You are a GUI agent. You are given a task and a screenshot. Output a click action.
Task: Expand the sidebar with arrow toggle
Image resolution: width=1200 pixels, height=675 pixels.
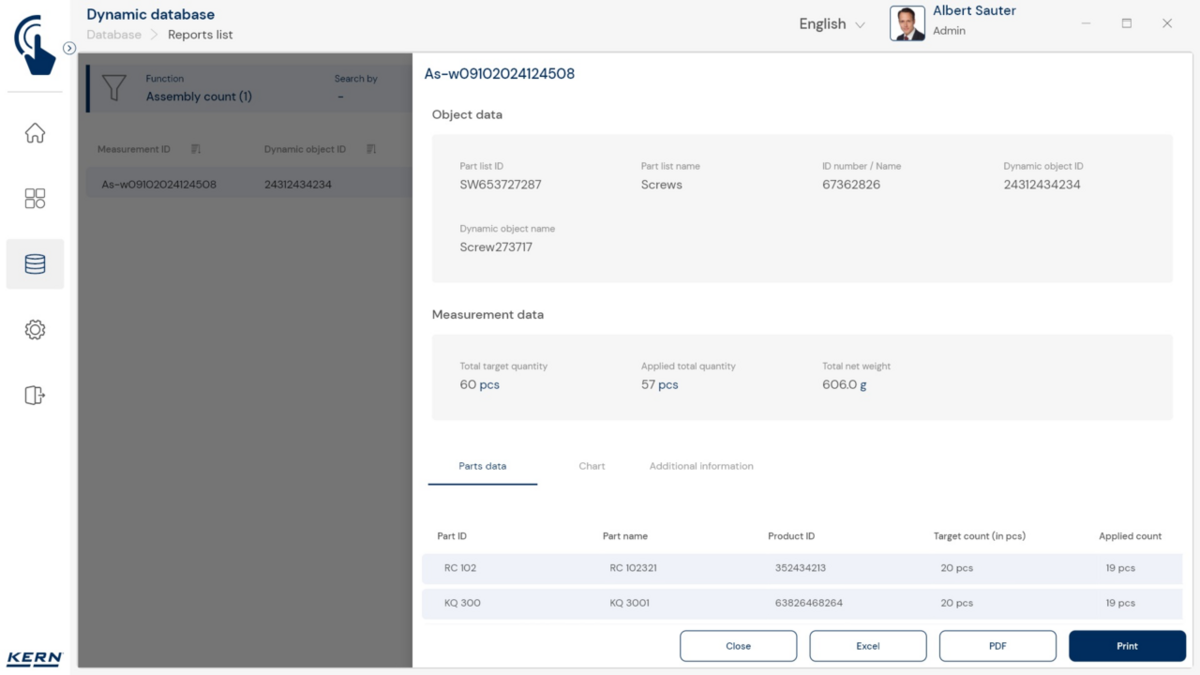click(x=69, y=48)
